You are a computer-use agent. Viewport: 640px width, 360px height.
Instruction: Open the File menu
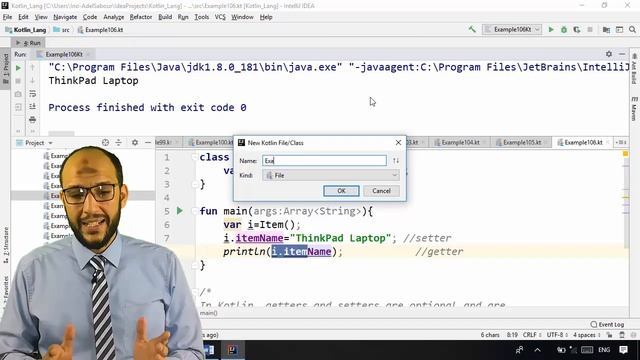tap(7, 17)
